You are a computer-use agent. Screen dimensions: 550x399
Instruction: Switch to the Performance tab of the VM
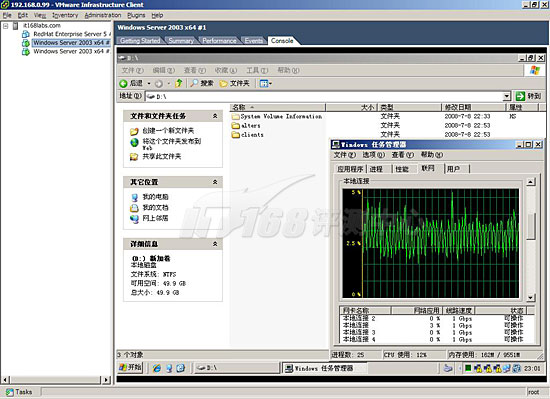coord(219,41)
